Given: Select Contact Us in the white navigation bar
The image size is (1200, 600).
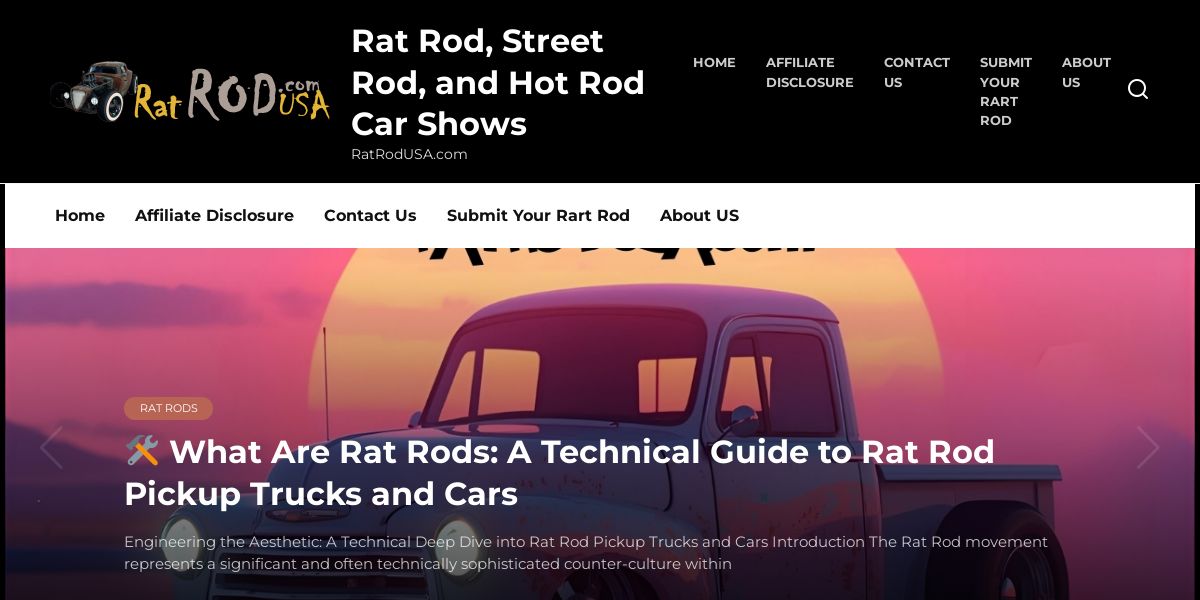Looking at the screenshot, I should coord(370,215).
